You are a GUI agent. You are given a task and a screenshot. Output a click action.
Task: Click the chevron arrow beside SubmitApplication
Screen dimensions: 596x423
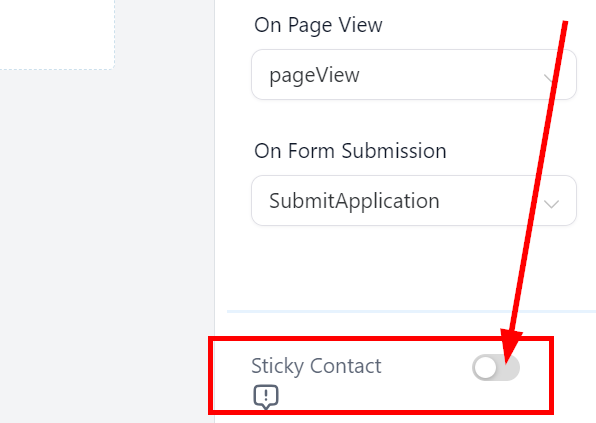click(551, 204)
